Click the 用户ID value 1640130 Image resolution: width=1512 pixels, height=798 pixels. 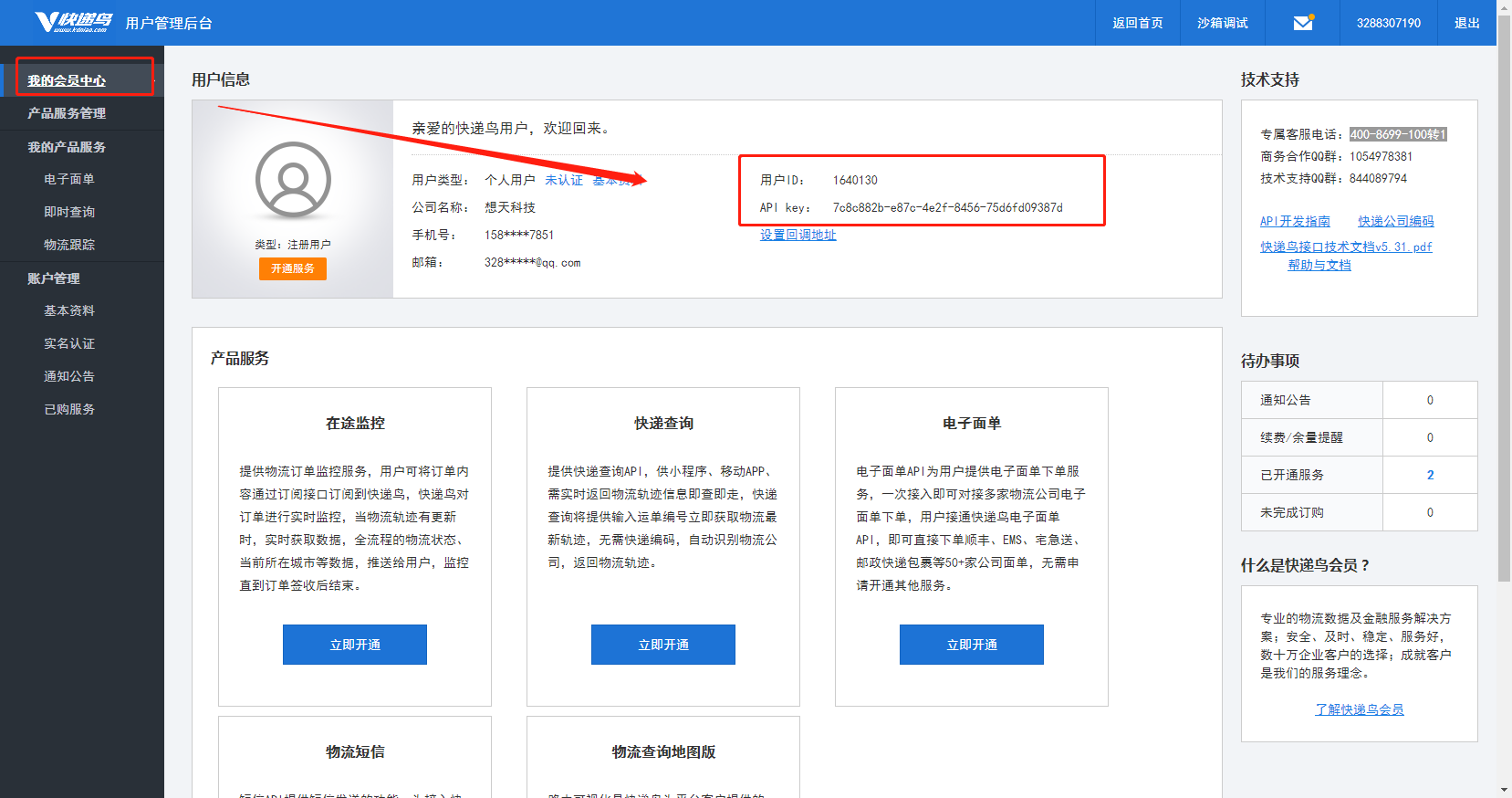pyautogui.click(x=855, y=180)
